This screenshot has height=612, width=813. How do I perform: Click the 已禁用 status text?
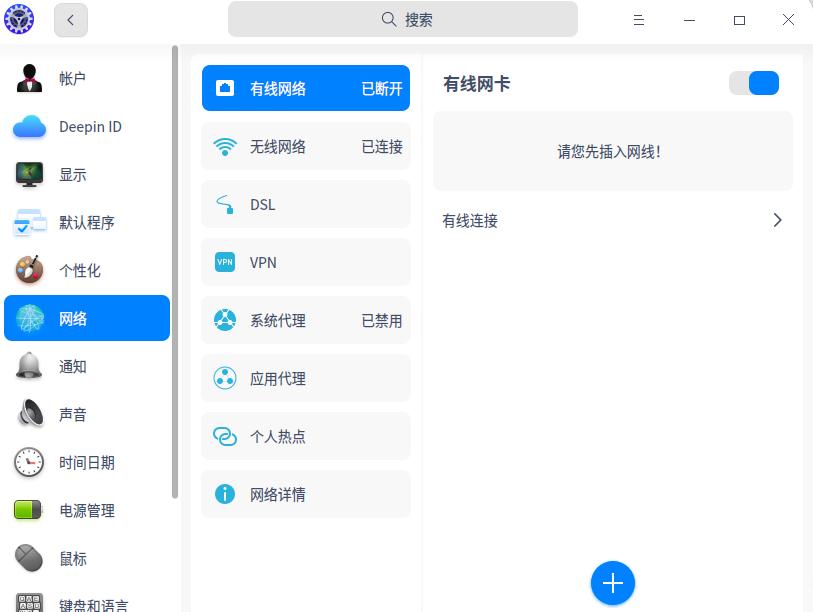point(382,321)
